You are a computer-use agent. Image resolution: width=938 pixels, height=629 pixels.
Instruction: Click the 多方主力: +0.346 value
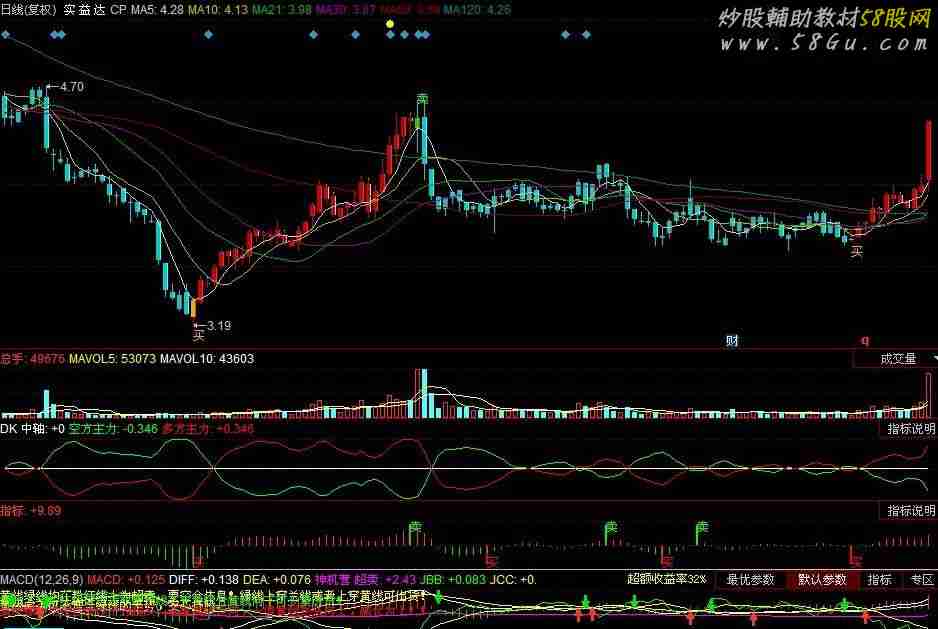point(208,429)
